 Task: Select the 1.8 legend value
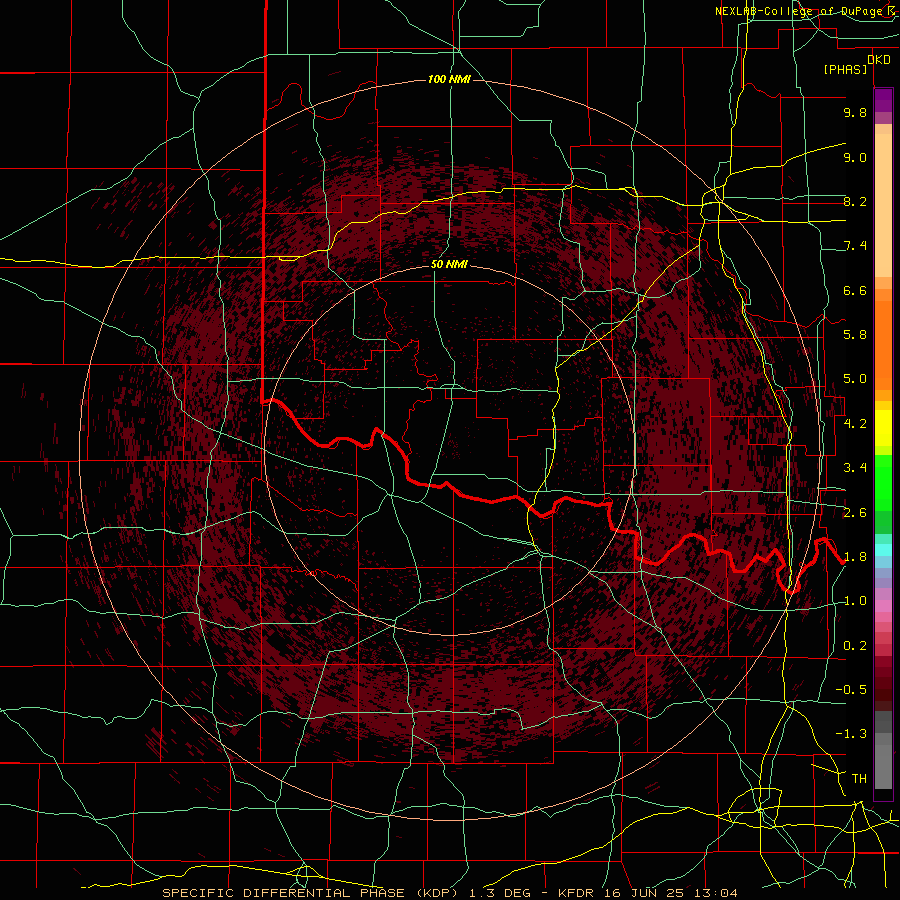[855, 557]
